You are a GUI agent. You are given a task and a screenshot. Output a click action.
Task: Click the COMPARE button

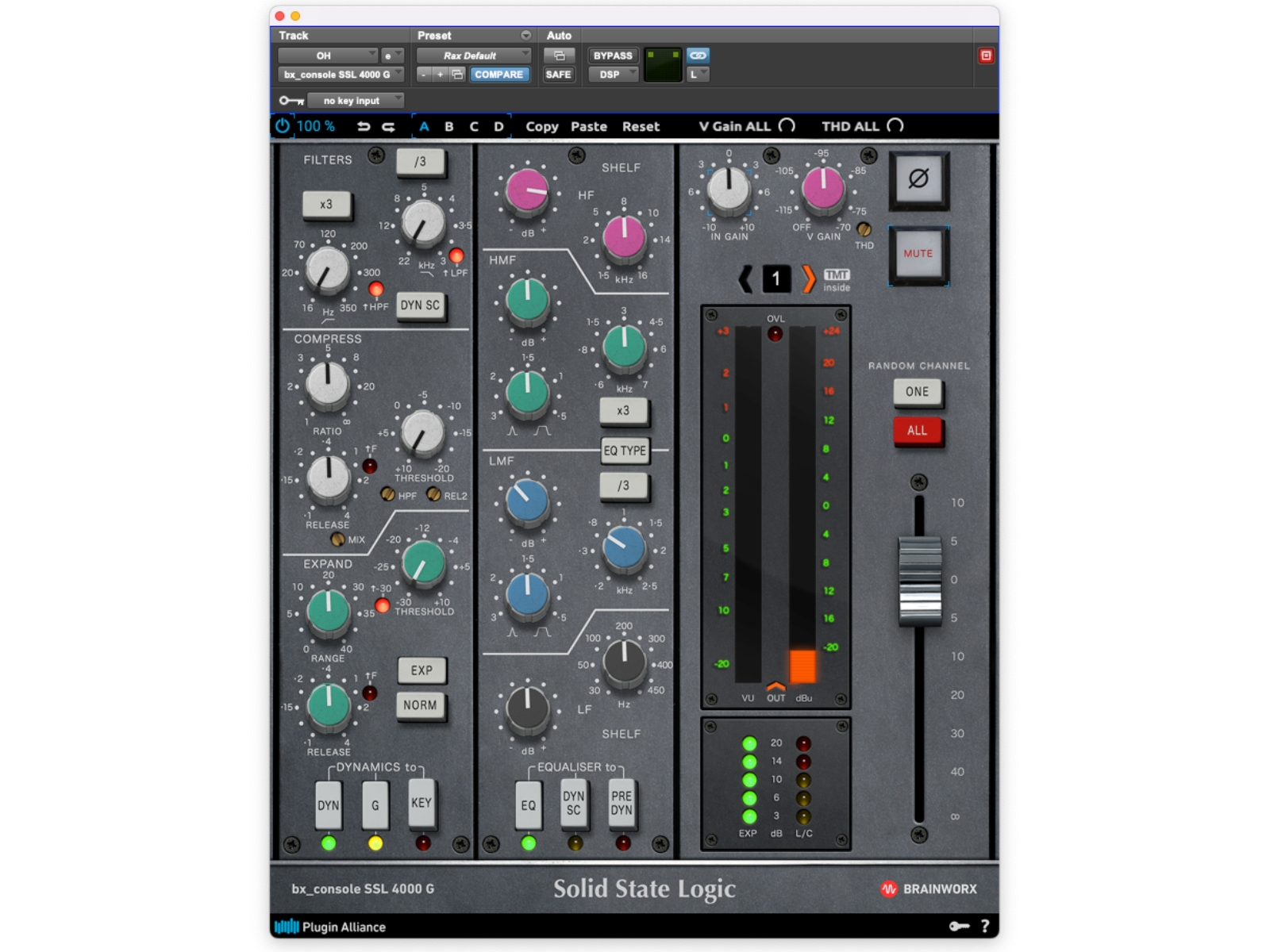tap(498, 75)
